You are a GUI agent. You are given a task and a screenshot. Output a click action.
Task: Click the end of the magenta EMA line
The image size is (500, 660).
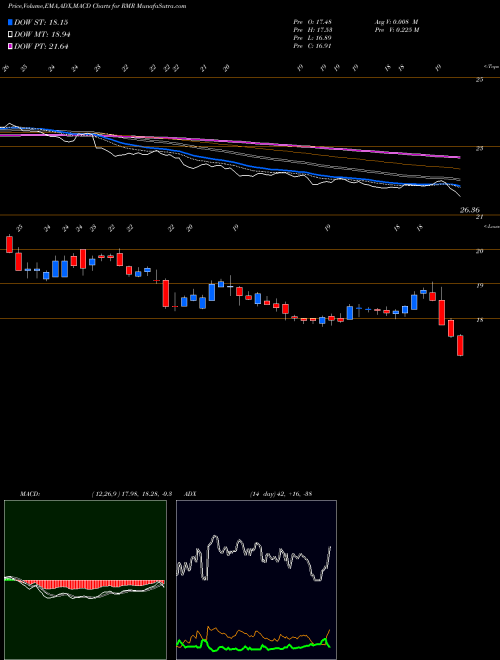point(458,157)
